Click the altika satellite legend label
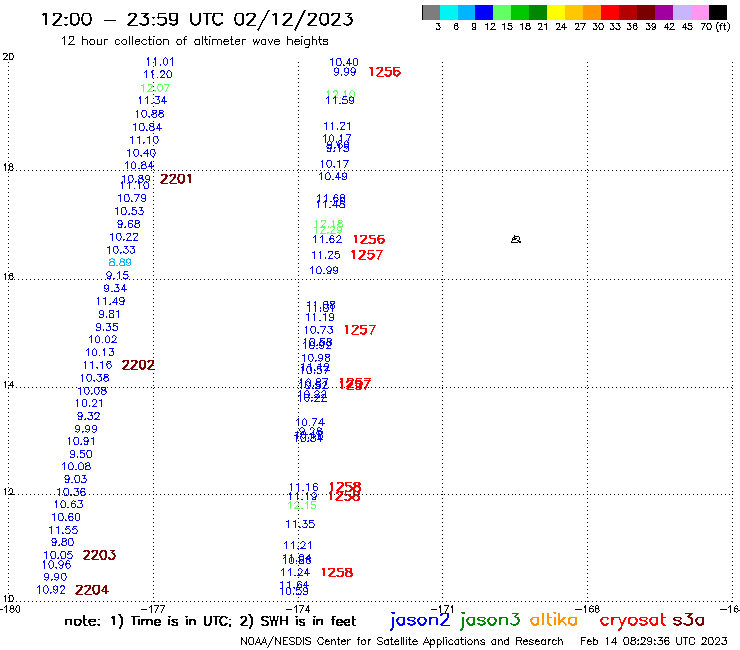740x650 pixels. pyautogui.click(x=554, y=620)
